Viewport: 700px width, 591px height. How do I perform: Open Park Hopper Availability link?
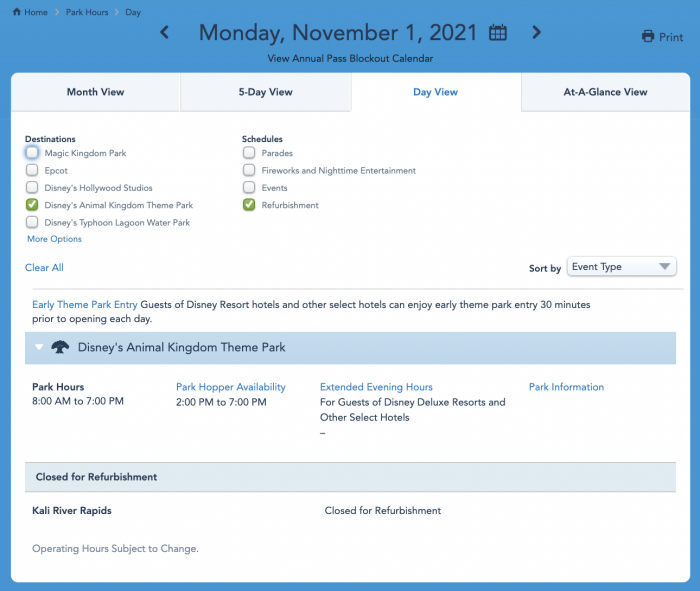(x=231, y=387)
